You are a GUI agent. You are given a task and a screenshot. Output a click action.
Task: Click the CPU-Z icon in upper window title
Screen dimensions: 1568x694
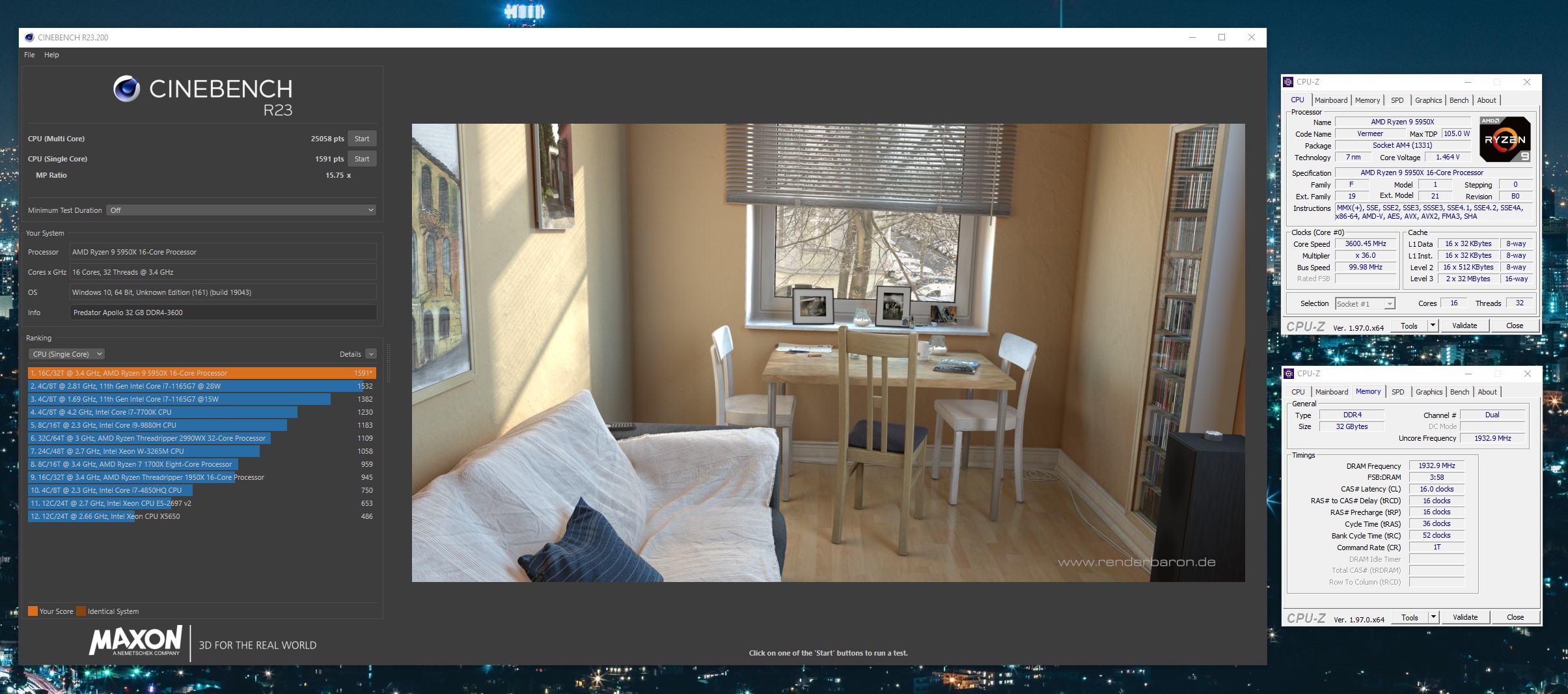1288,82
